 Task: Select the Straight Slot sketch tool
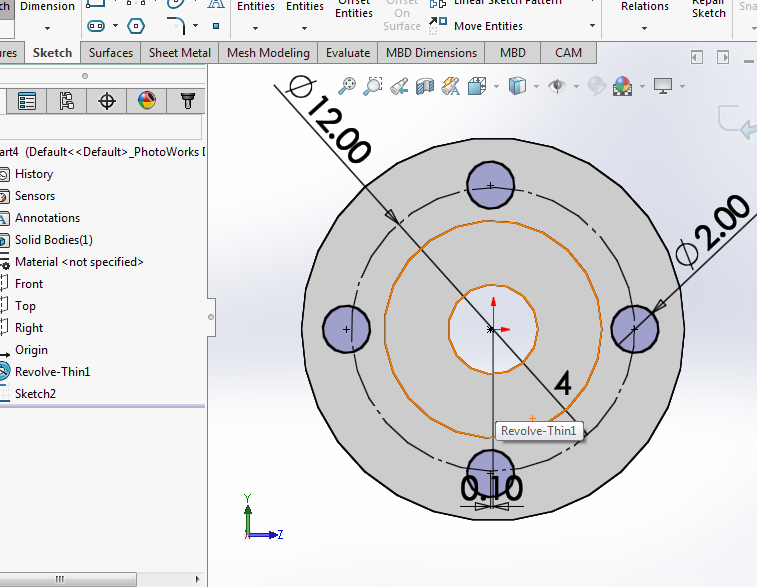tap(96, 26)
